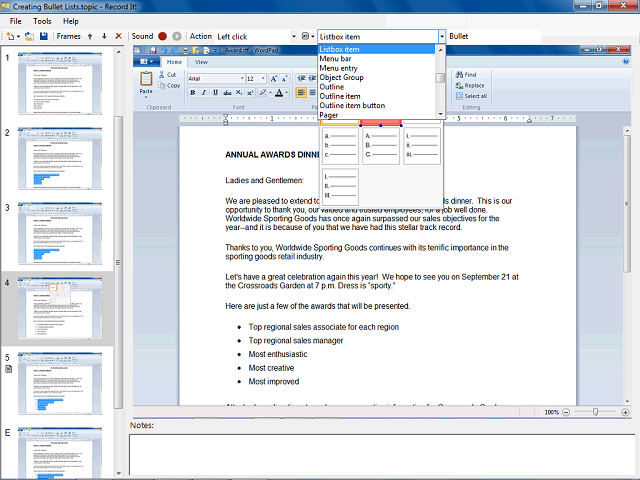The image size is (640, 480).
Task: Start sound recording with the red circle
Action: pyautogui.click(x=162, y=36)
